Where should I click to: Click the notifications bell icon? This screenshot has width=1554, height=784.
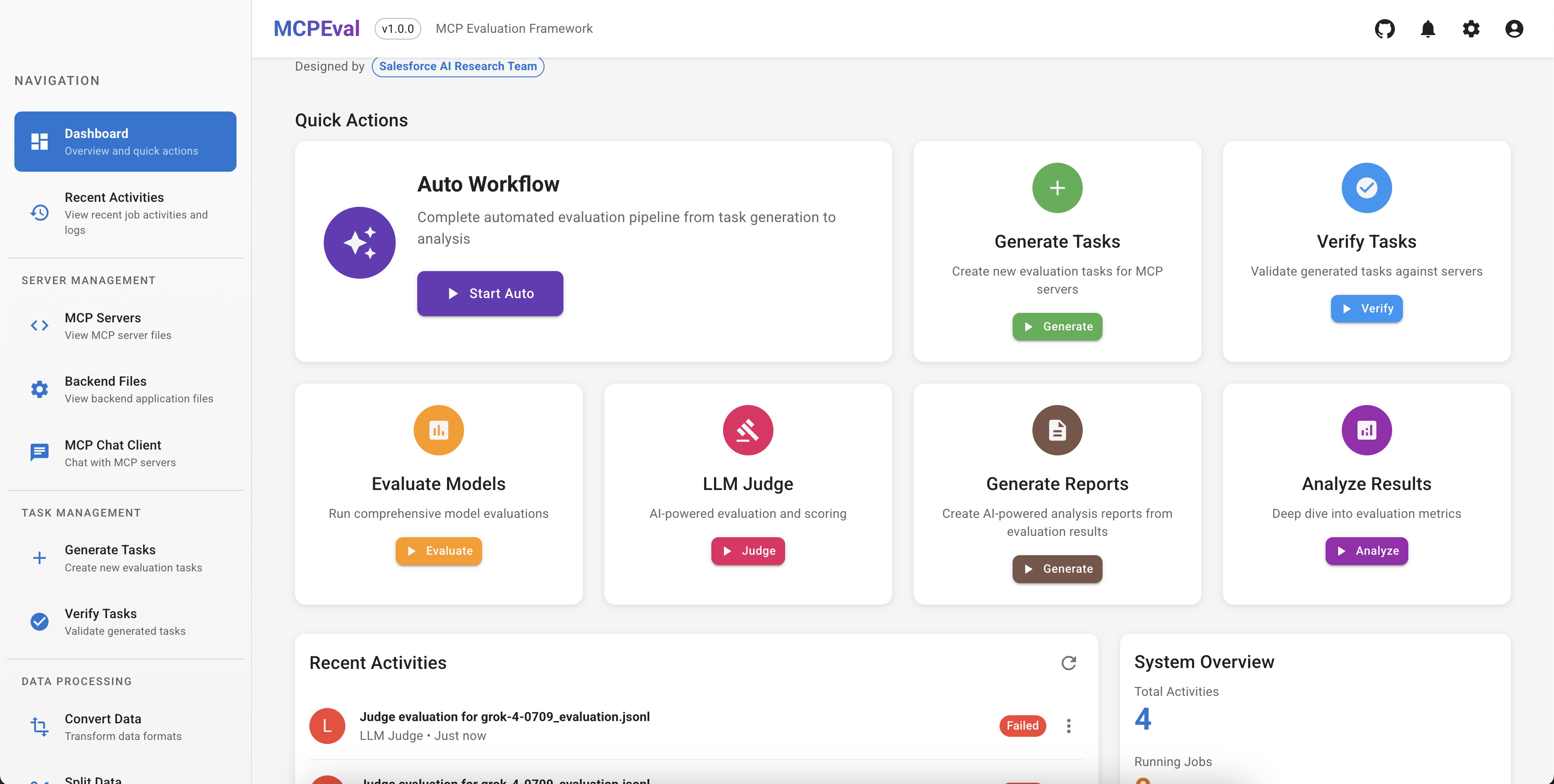pyautogui.click(x=1427, y=28)
